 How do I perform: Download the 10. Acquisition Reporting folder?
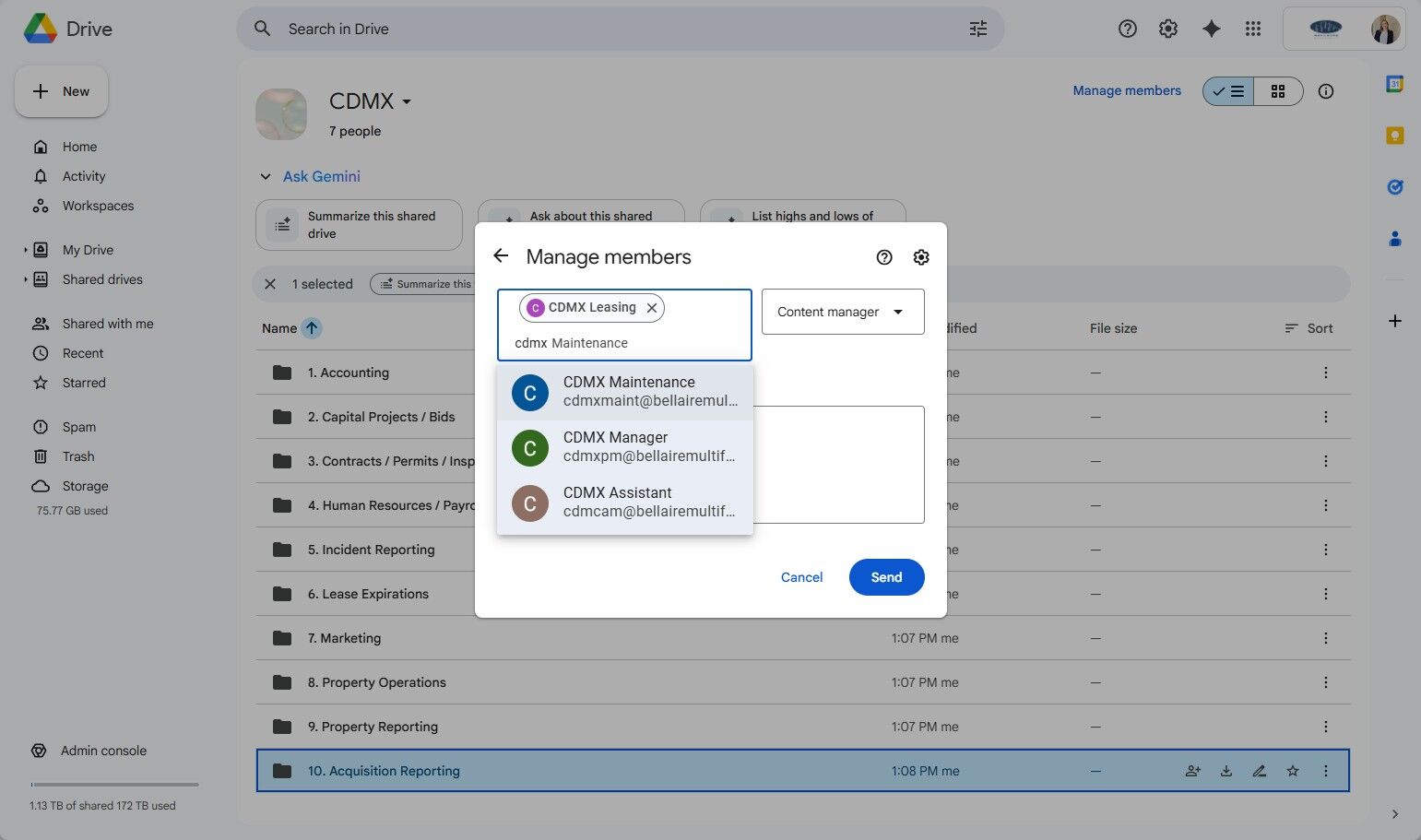coord(1226,771)
